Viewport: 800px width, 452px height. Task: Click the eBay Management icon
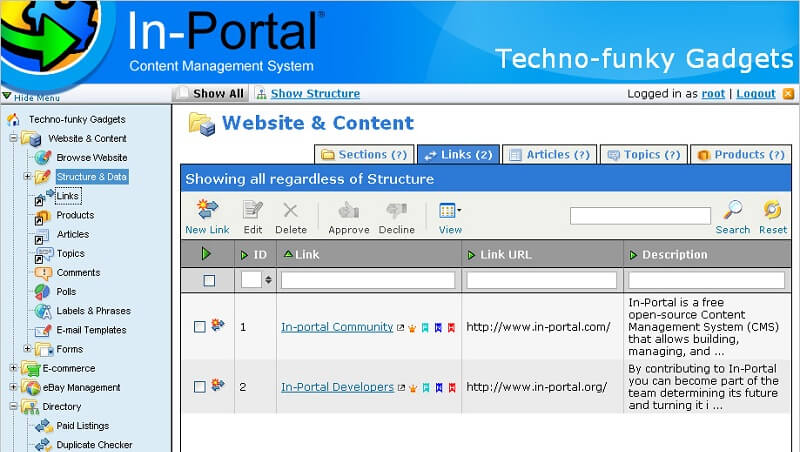[31, 388]
